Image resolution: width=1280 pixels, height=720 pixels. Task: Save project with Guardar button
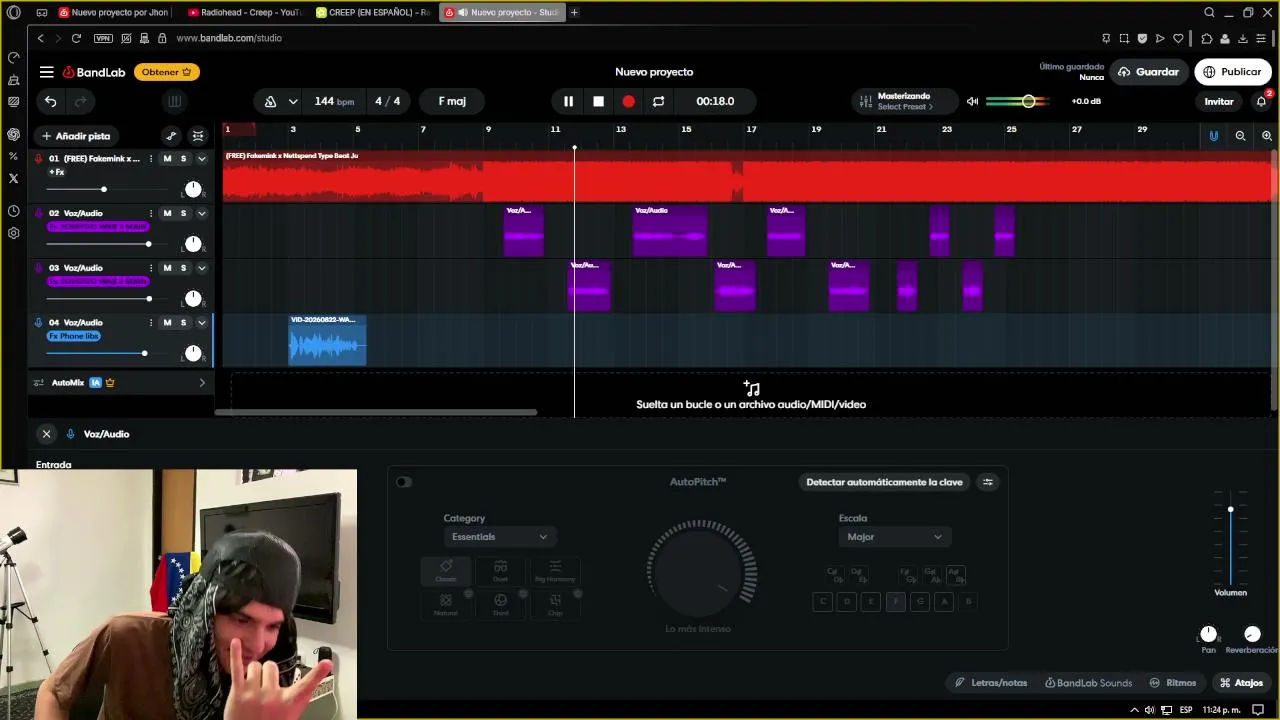click(1148, 72)
